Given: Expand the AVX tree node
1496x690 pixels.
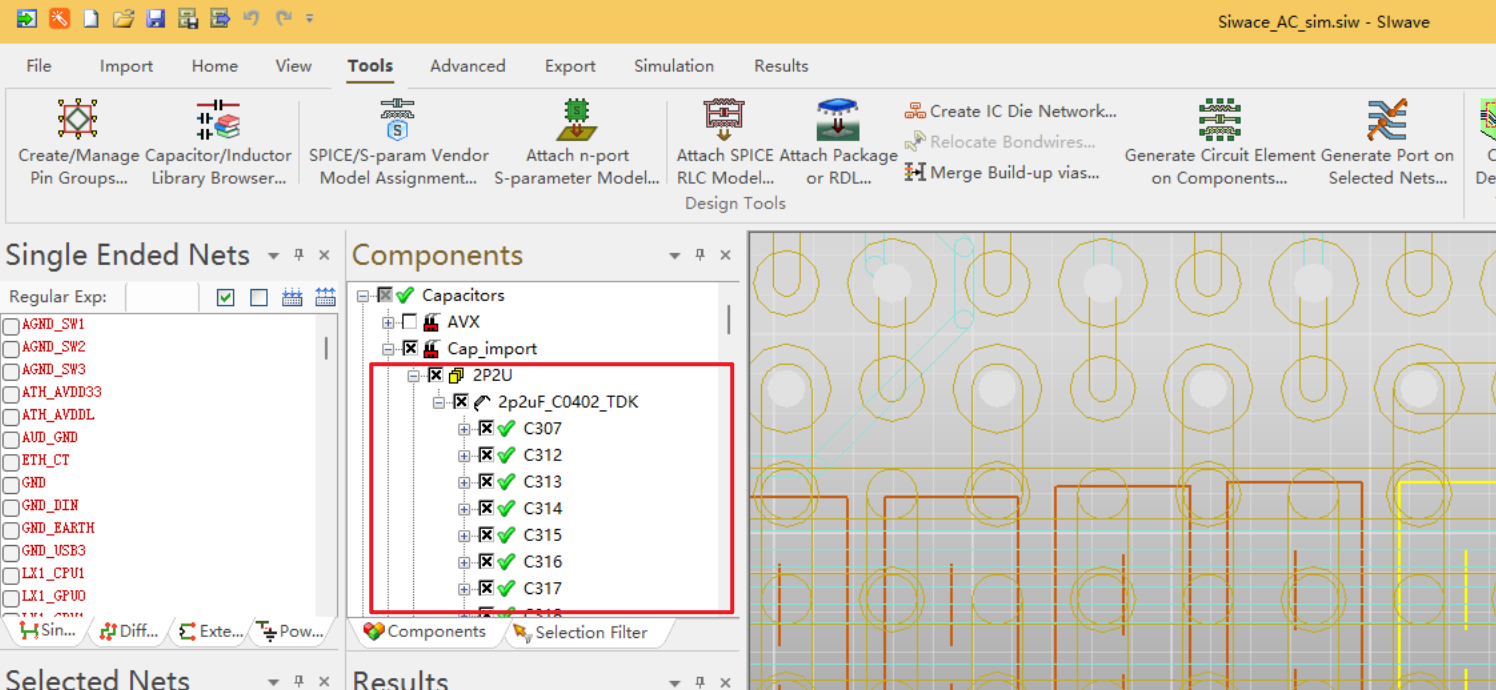Looking at the screenshot, I should [x=388, y=322].
